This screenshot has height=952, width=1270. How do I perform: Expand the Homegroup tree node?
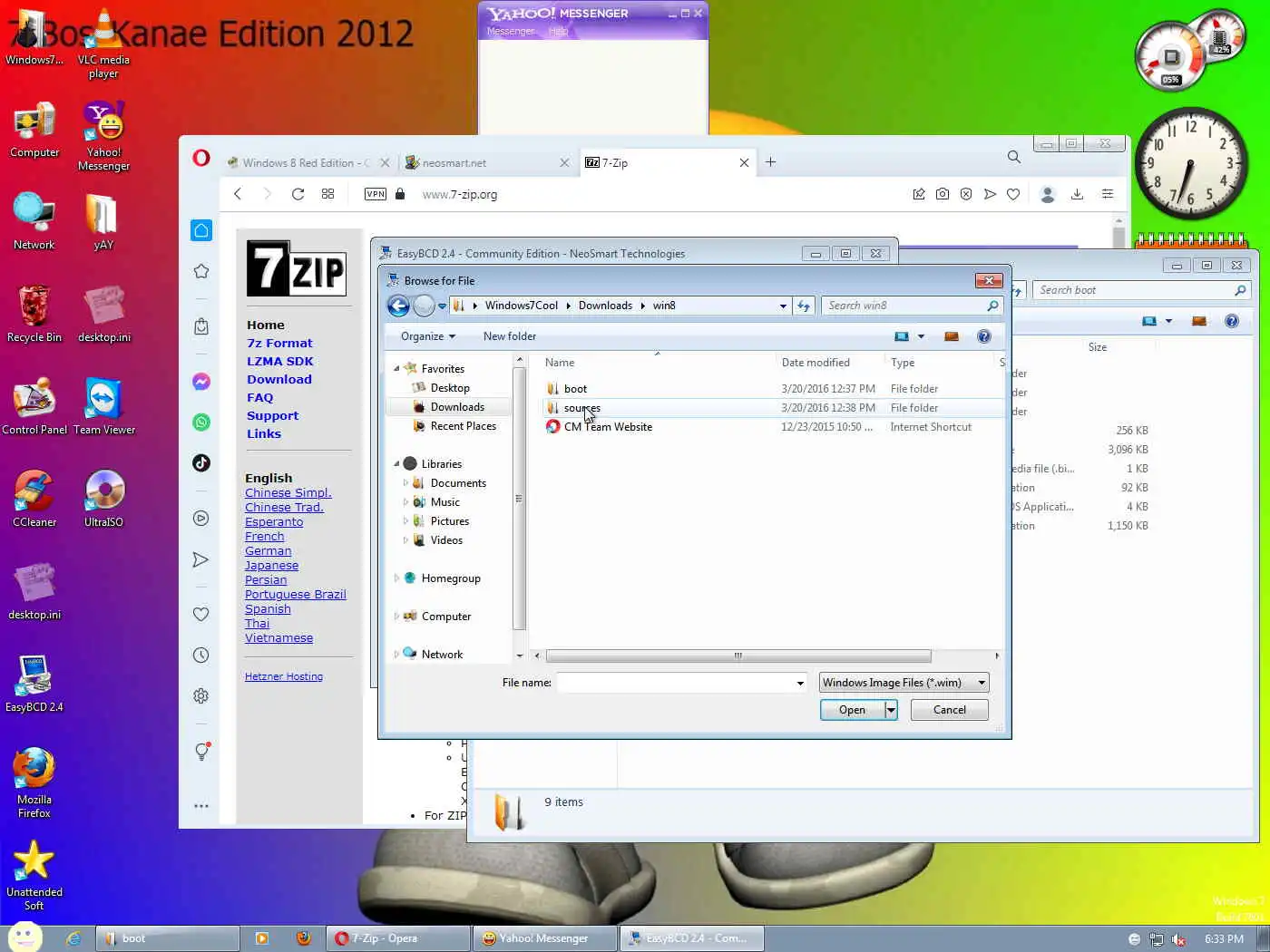(396, 578)
